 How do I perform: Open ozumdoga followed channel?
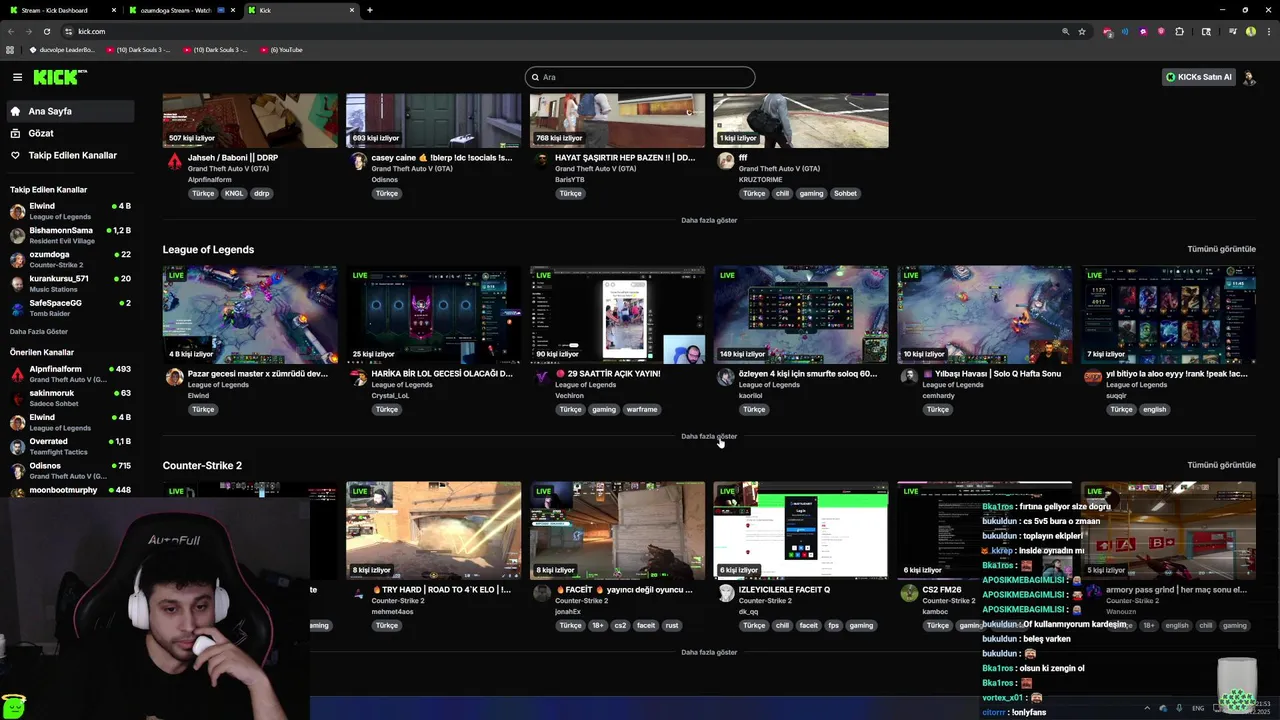tap(70, 259)
